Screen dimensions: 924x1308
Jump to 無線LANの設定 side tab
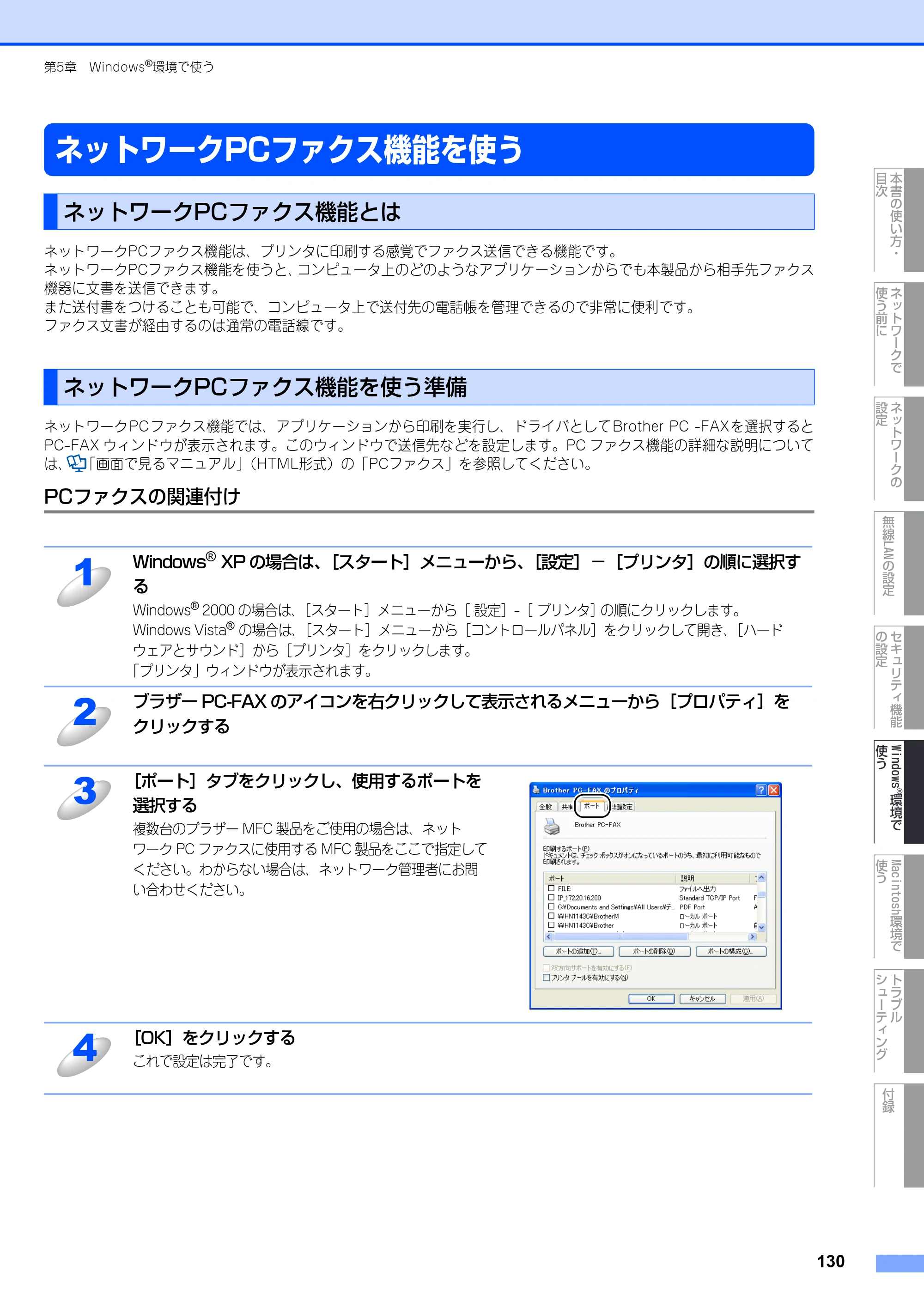[x=899, y=563]
